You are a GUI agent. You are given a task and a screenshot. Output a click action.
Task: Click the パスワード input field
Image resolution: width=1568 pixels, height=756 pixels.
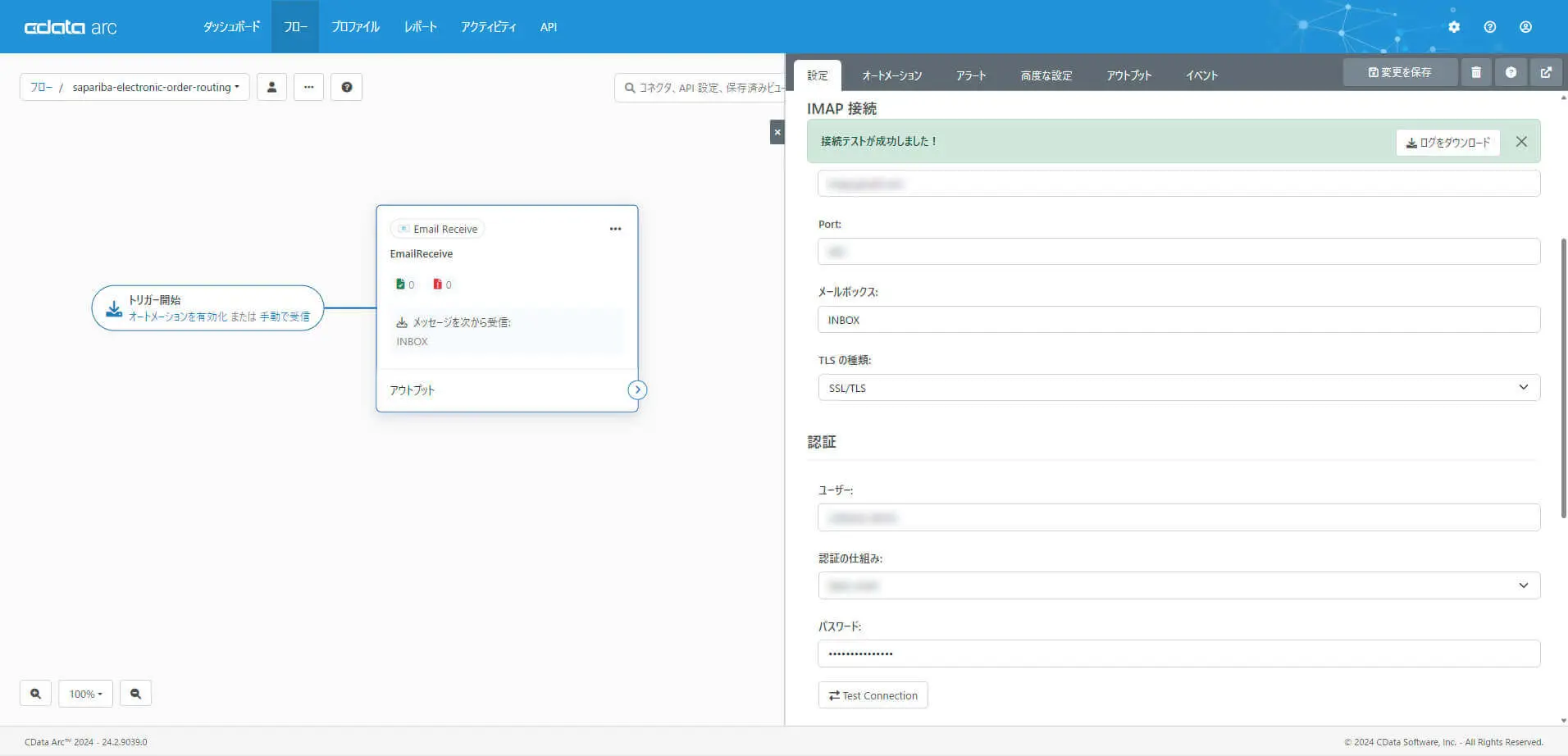click(1178, 654)
